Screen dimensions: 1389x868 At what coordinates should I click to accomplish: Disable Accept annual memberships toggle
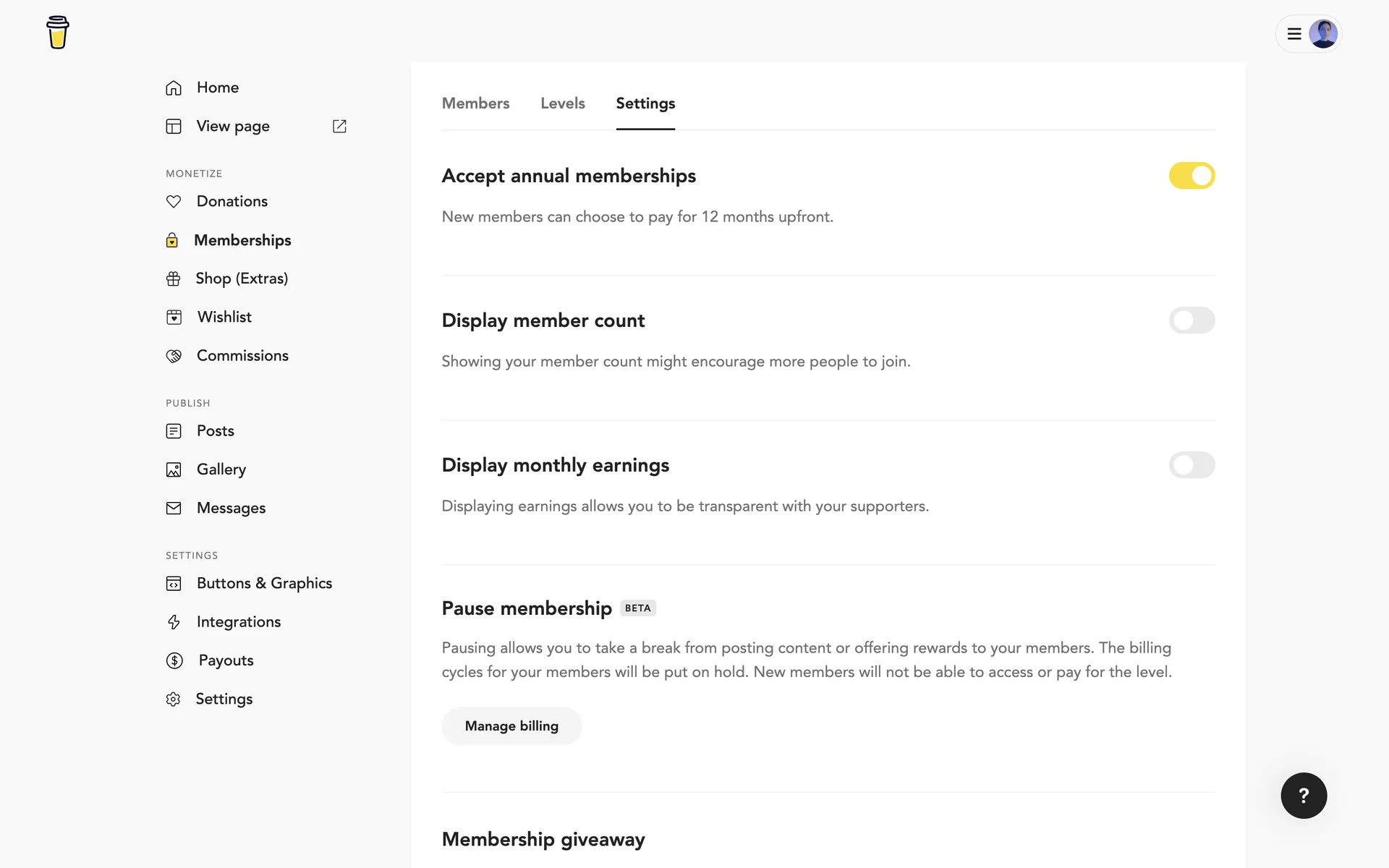tap(1192, 176)
